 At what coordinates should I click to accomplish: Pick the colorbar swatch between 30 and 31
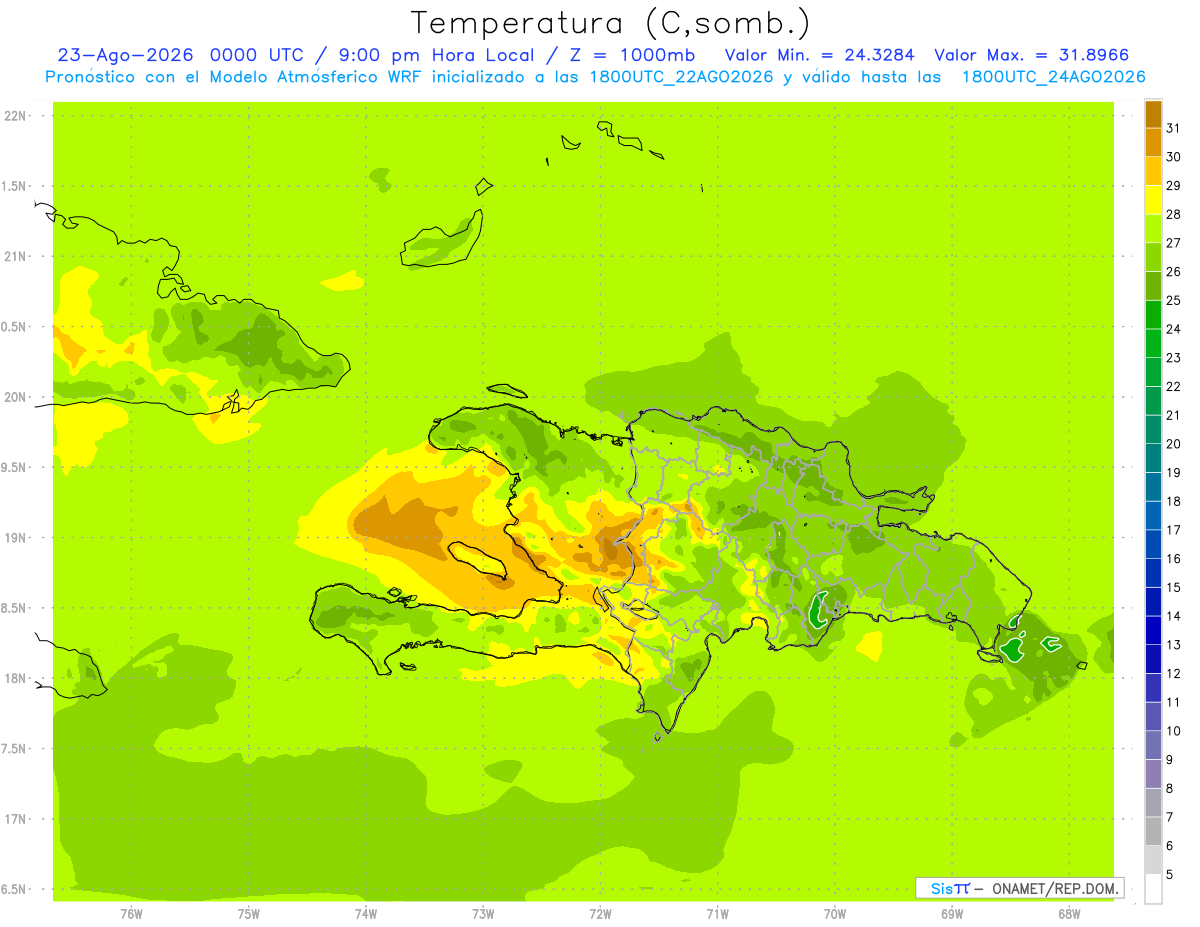(x=1153, y=143)
